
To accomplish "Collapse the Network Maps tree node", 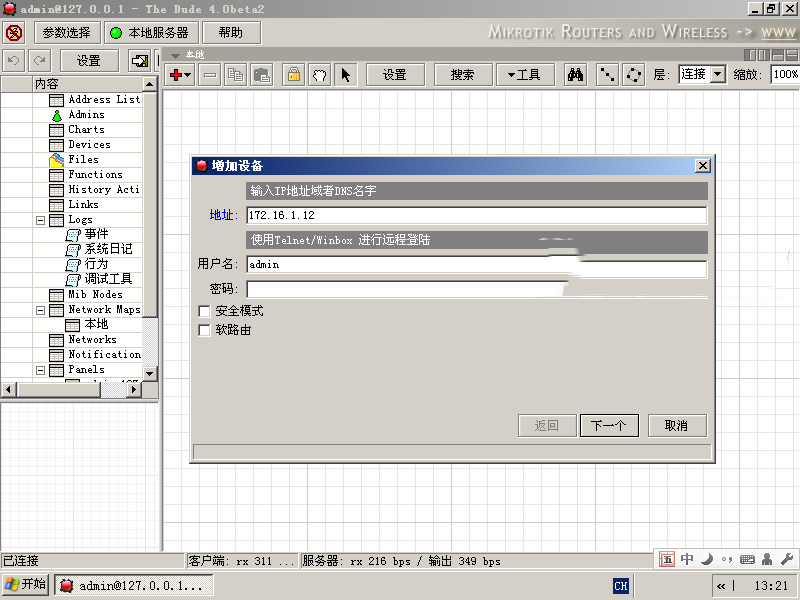I will [40, 310].
